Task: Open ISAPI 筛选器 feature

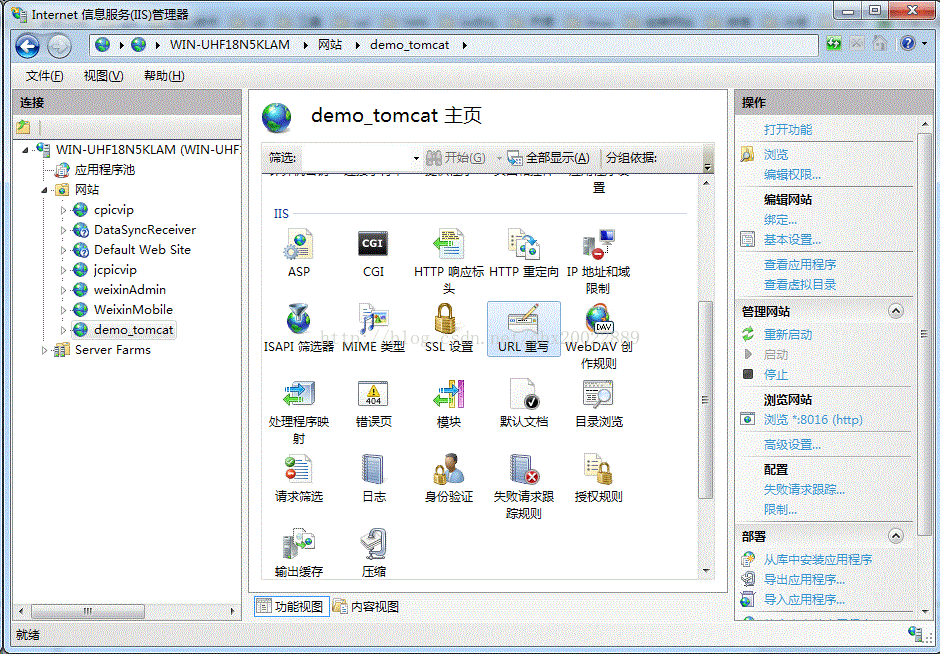Action: [299, 328]
